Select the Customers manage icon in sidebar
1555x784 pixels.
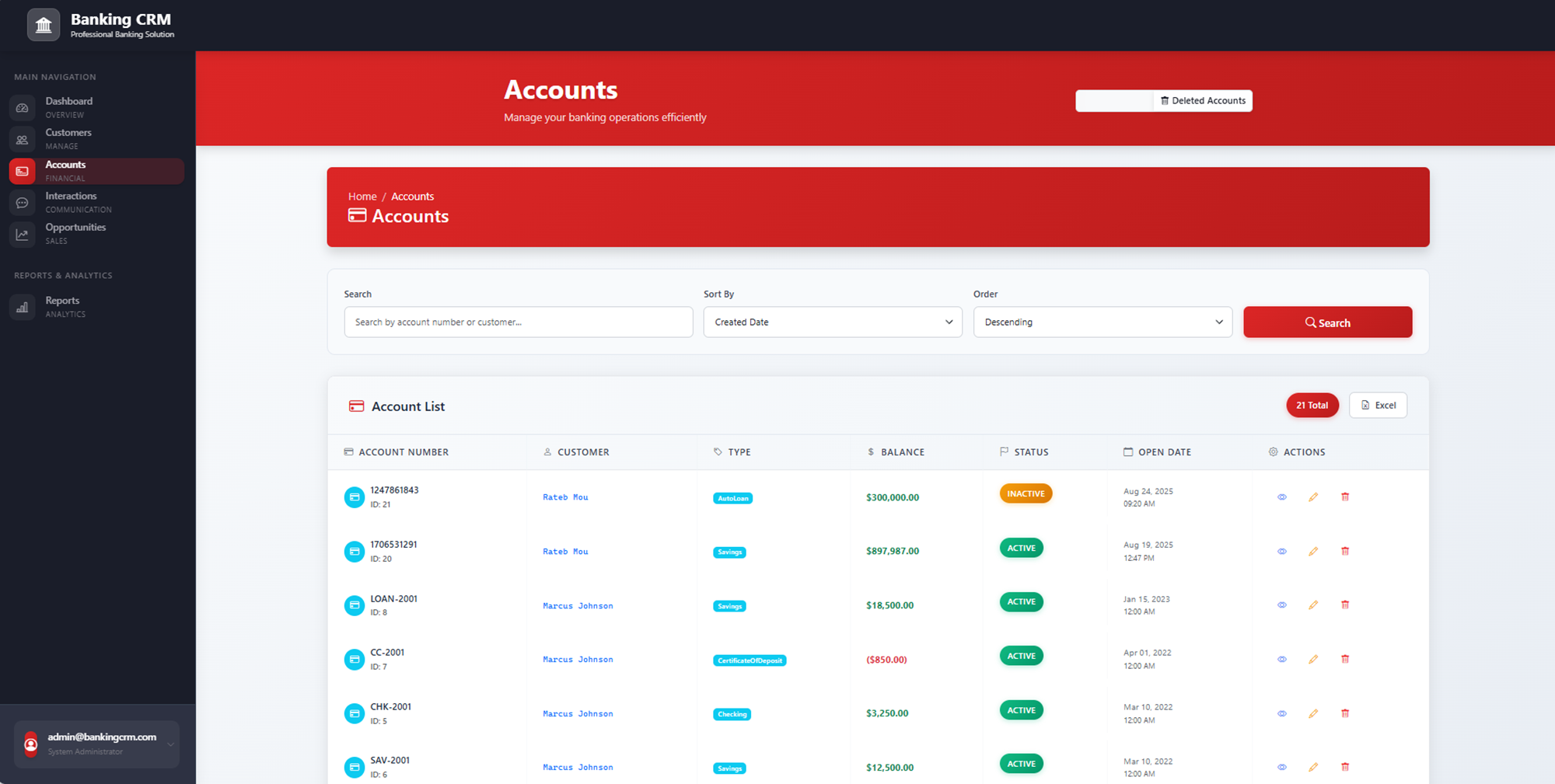pyautogui.click(x=22, y=138)
